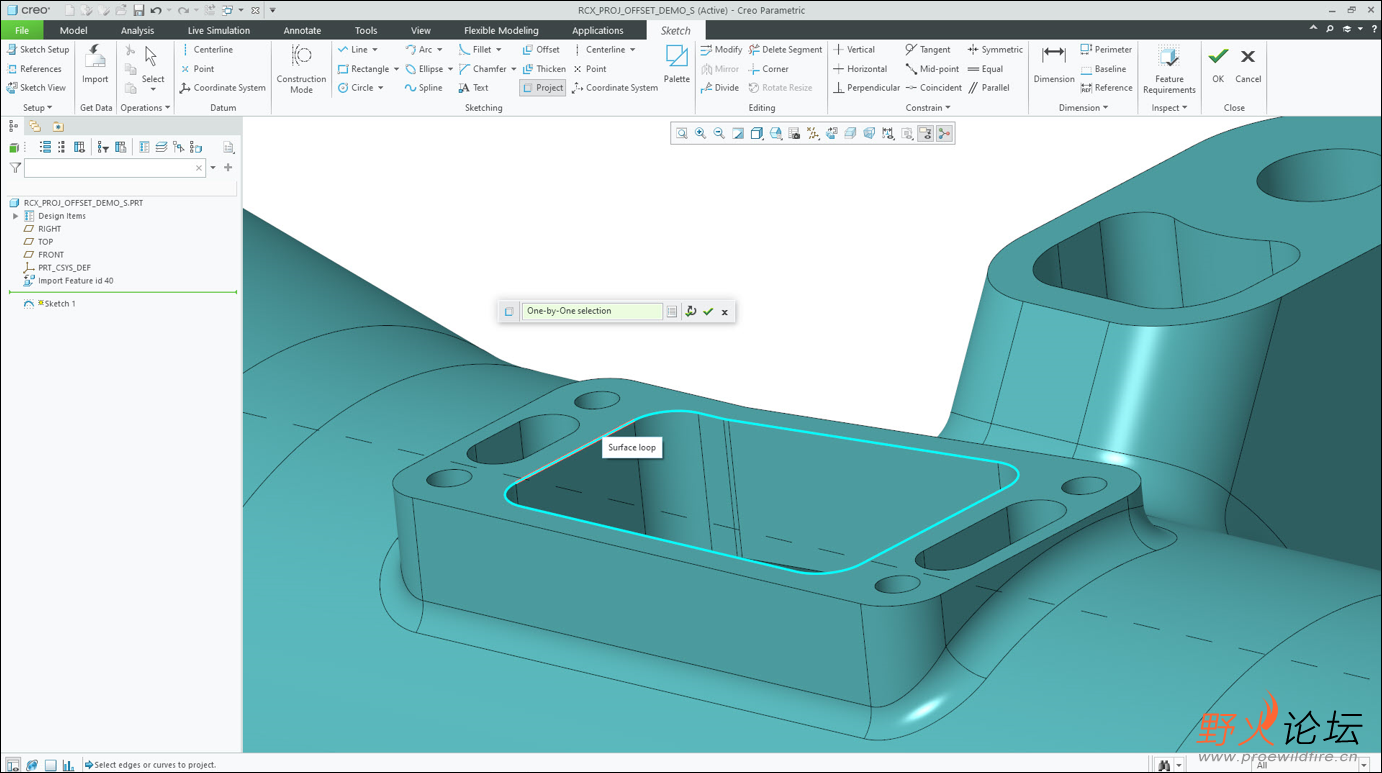Open the Annotate tab
This screenshot has height=773, width=1382.
point(302,30)
